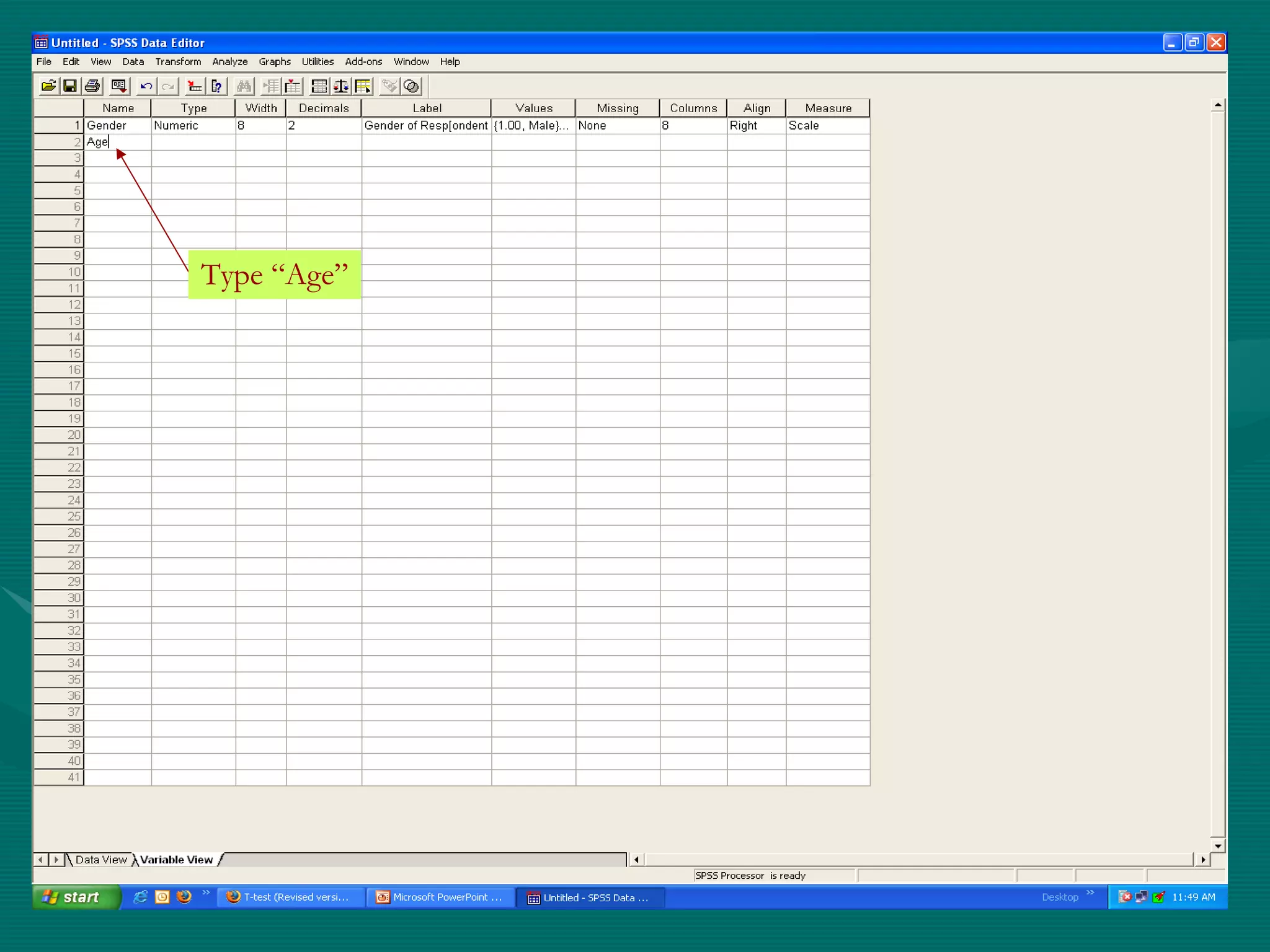This screenshot has height=952, width=1270.
Task: Click the Measure cell showing Scale
Action: (x=827, y=126)
